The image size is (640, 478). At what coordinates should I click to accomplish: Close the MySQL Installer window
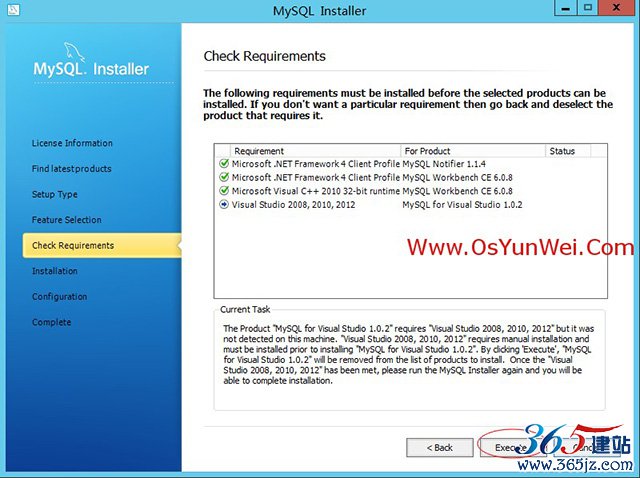617,9
